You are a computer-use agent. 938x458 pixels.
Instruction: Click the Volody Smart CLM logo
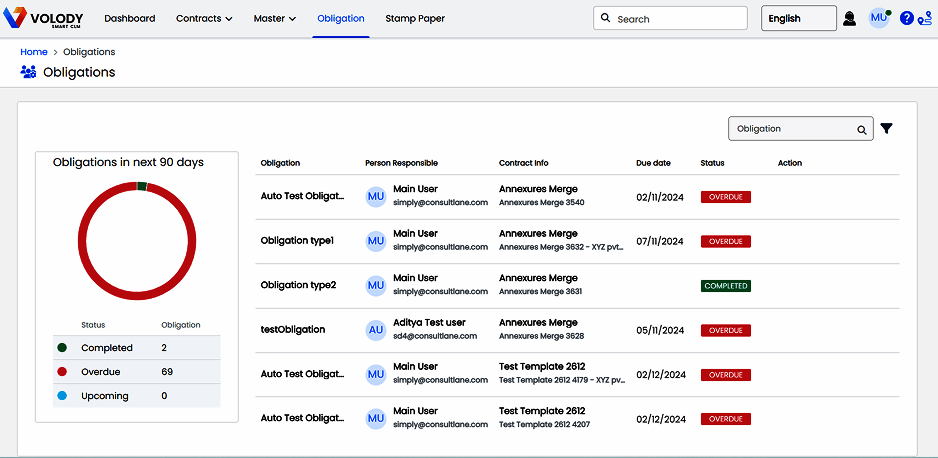point(44,19)
